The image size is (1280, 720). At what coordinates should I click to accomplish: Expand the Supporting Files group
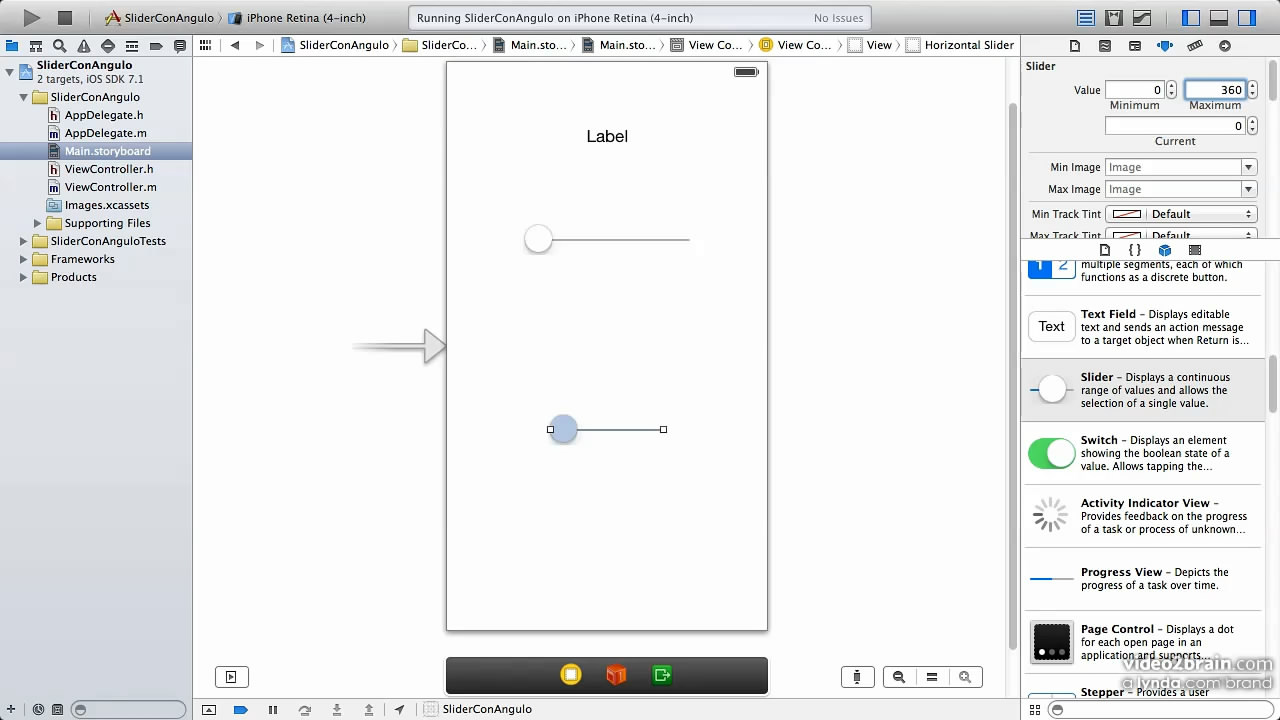point(38,223)
